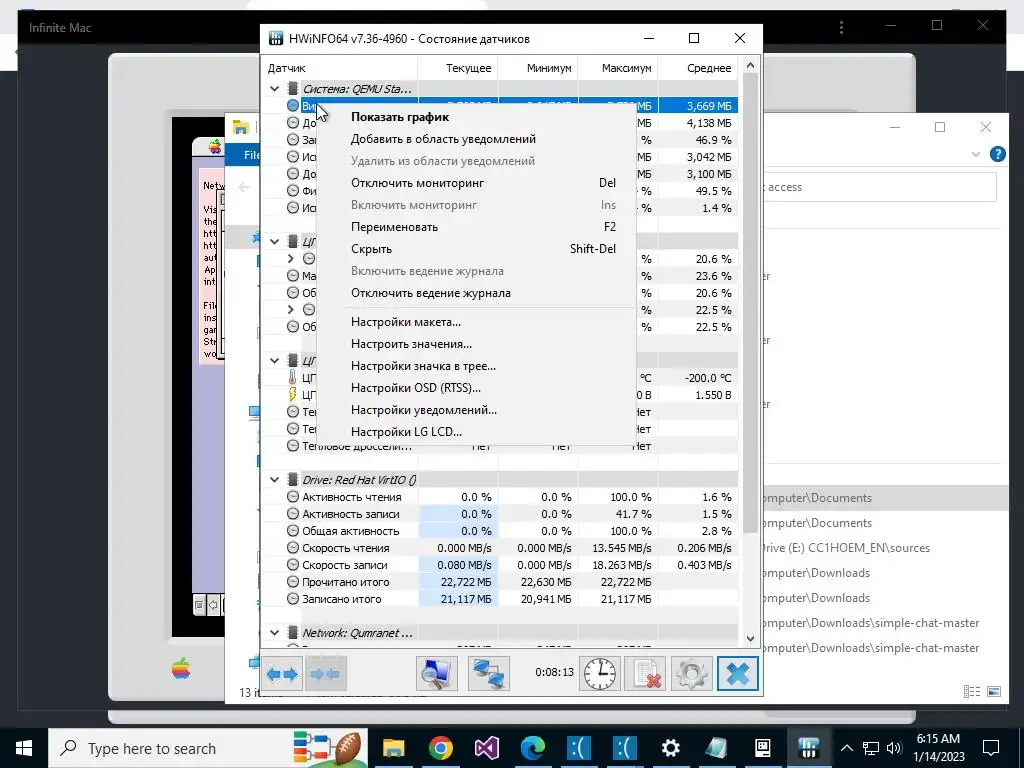Open sensor settings gear icon in HWiNFO

pyautogui.click(x=691, y=673)
